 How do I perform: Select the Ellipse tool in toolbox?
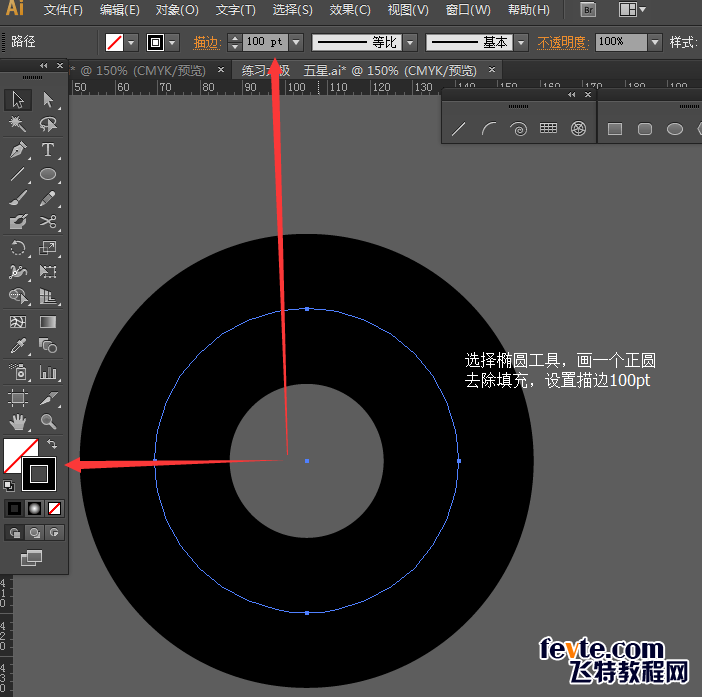48,174
